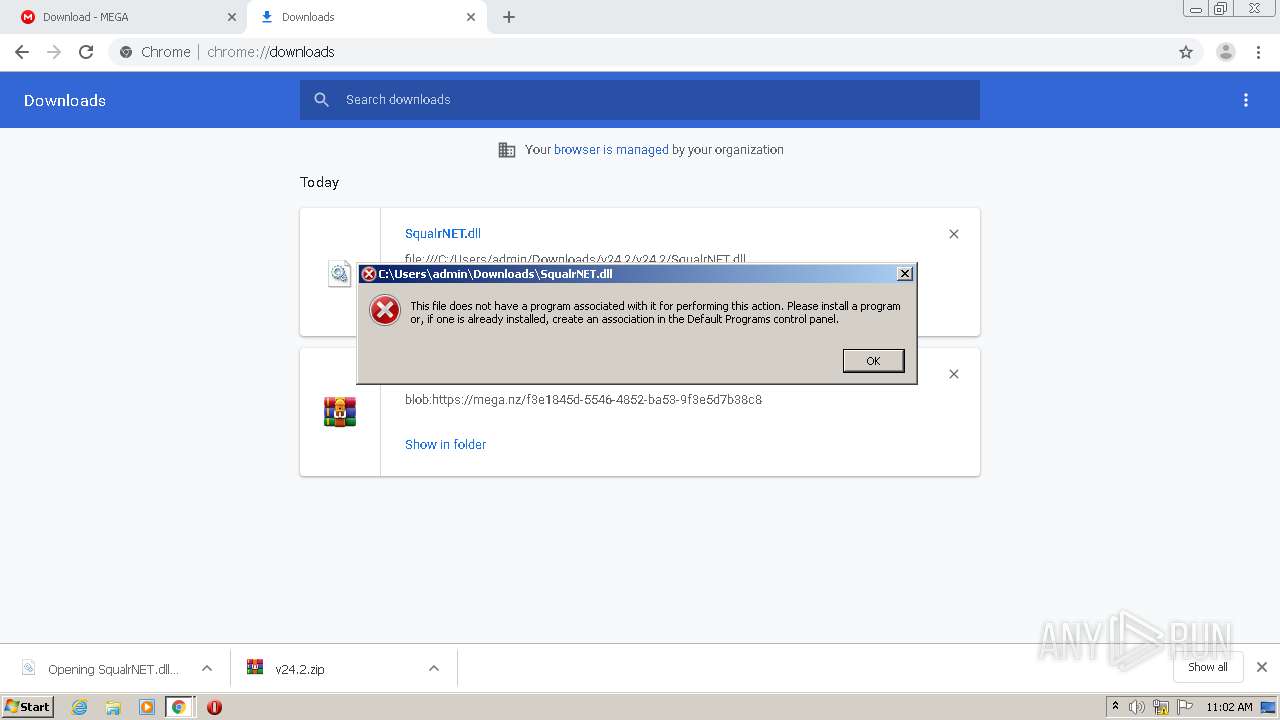
Task: Open a new browser tab
Action: pyautogui.click(x=509, y=17)
